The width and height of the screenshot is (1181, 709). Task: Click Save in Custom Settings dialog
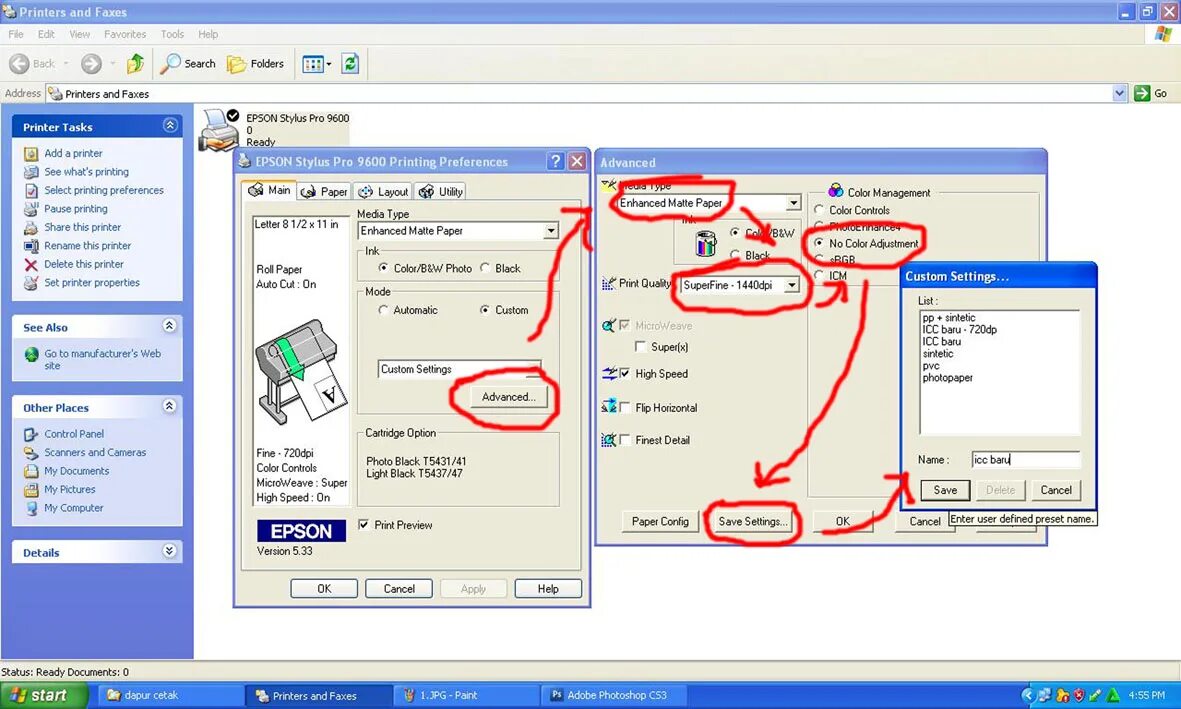point(945,490)
